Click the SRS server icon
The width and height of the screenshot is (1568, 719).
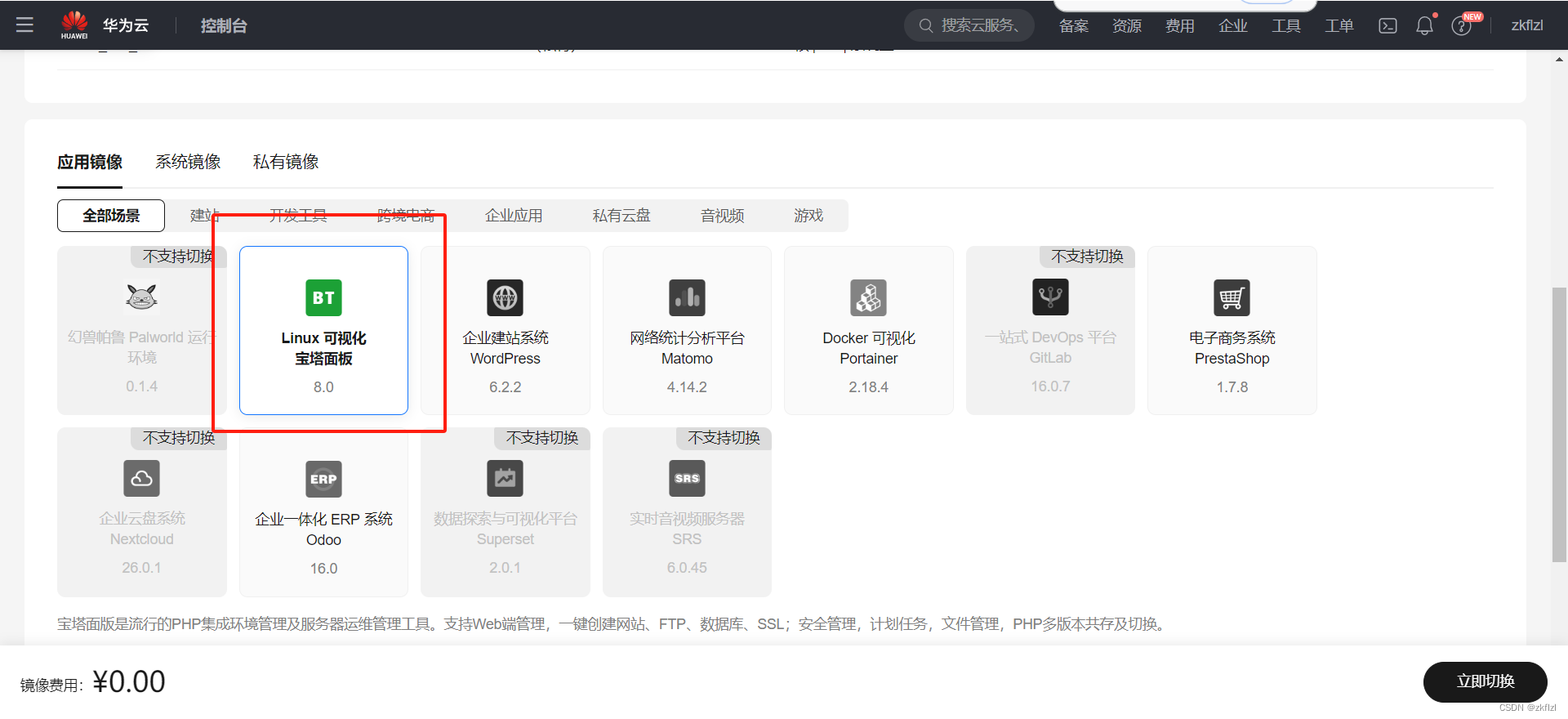(687, 478)
